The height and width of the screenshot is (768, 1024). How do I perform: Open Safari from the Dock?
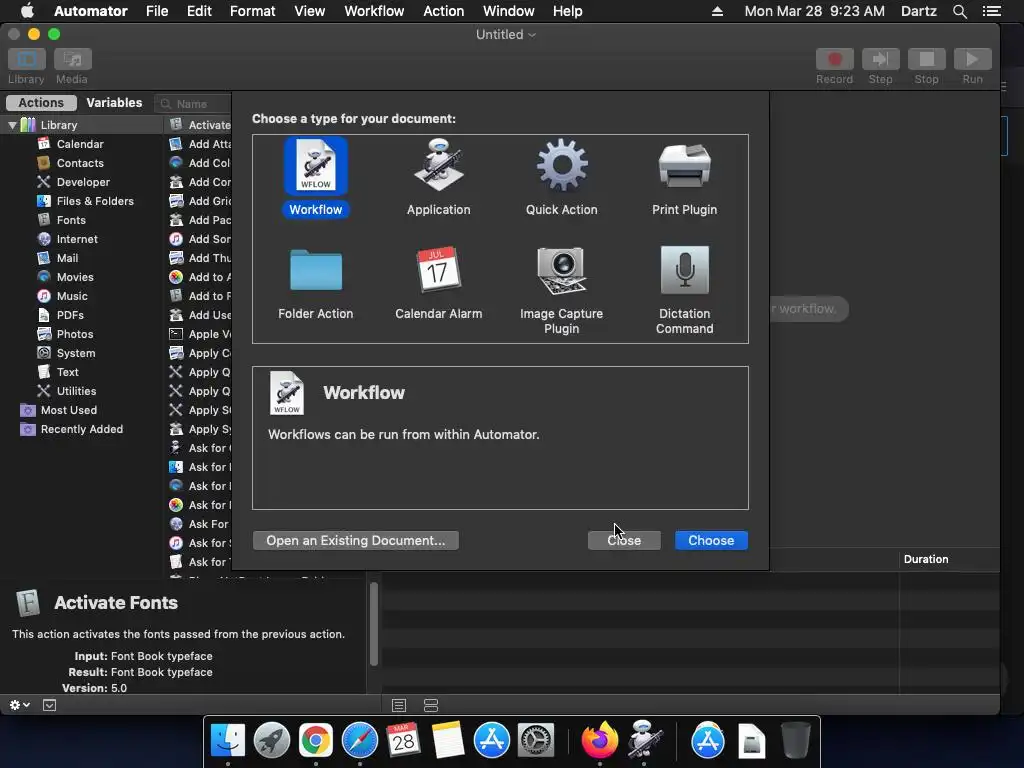360,741
